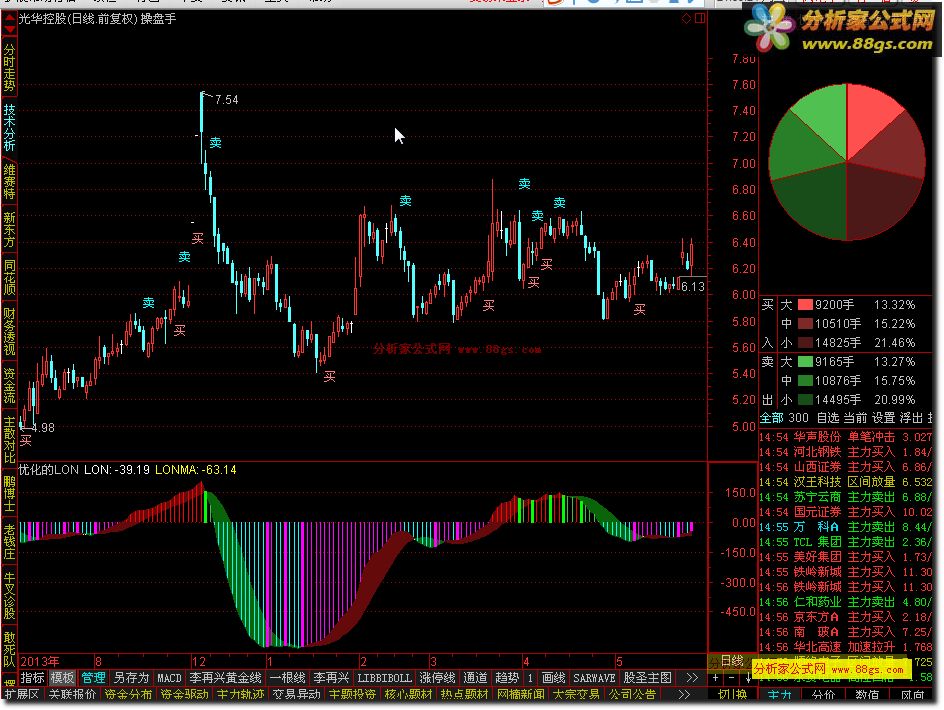Viewport: 944px width, 710px height.
Task: Select the 牛叉诊股 sidebar tab
Action: tap(9, 596)
